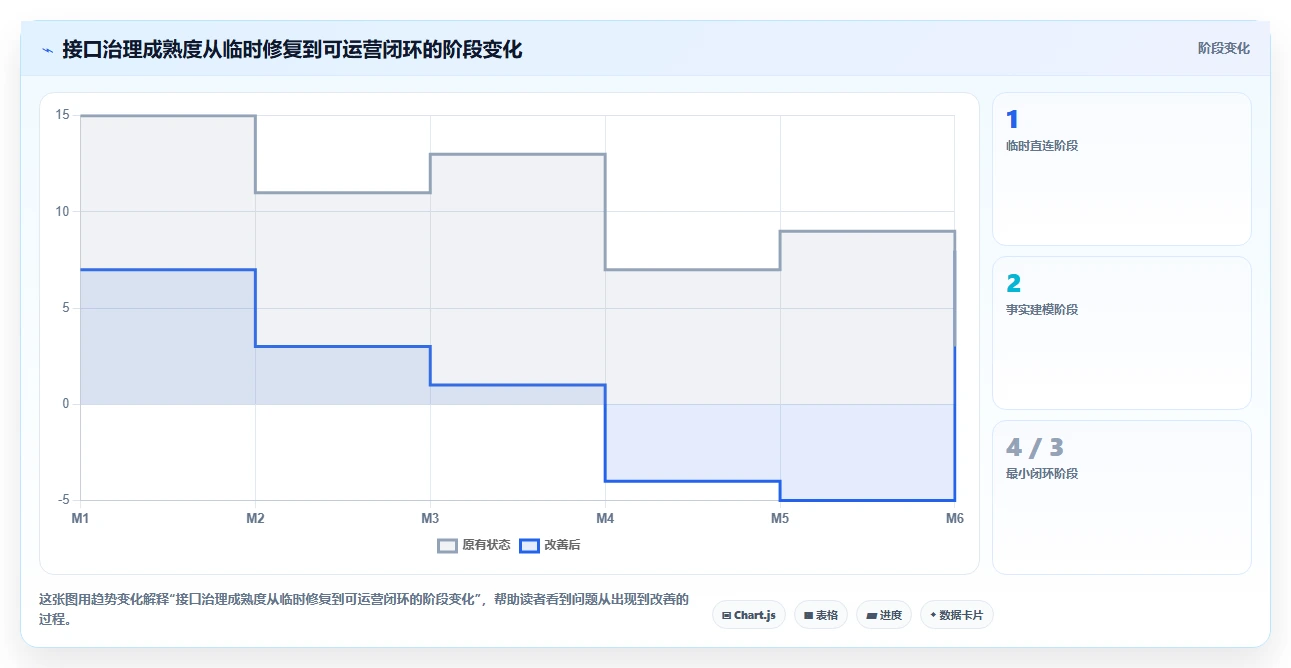
Task: Click the gray 原有状态 legend color box
Action: pyautogui.click(x=447, y=545)
